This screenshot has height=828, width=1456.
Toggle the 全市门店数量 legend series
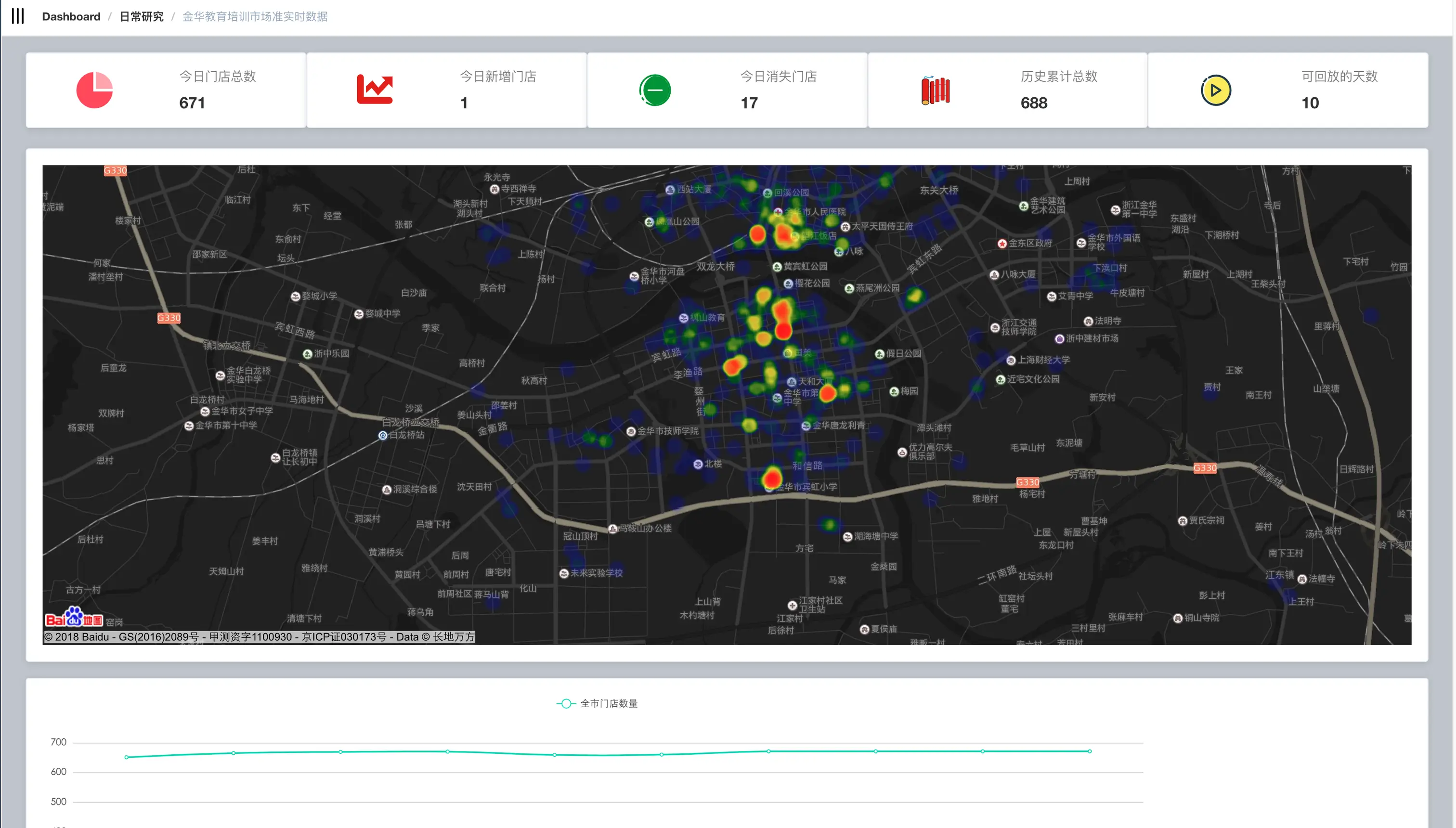pos(597,703)
